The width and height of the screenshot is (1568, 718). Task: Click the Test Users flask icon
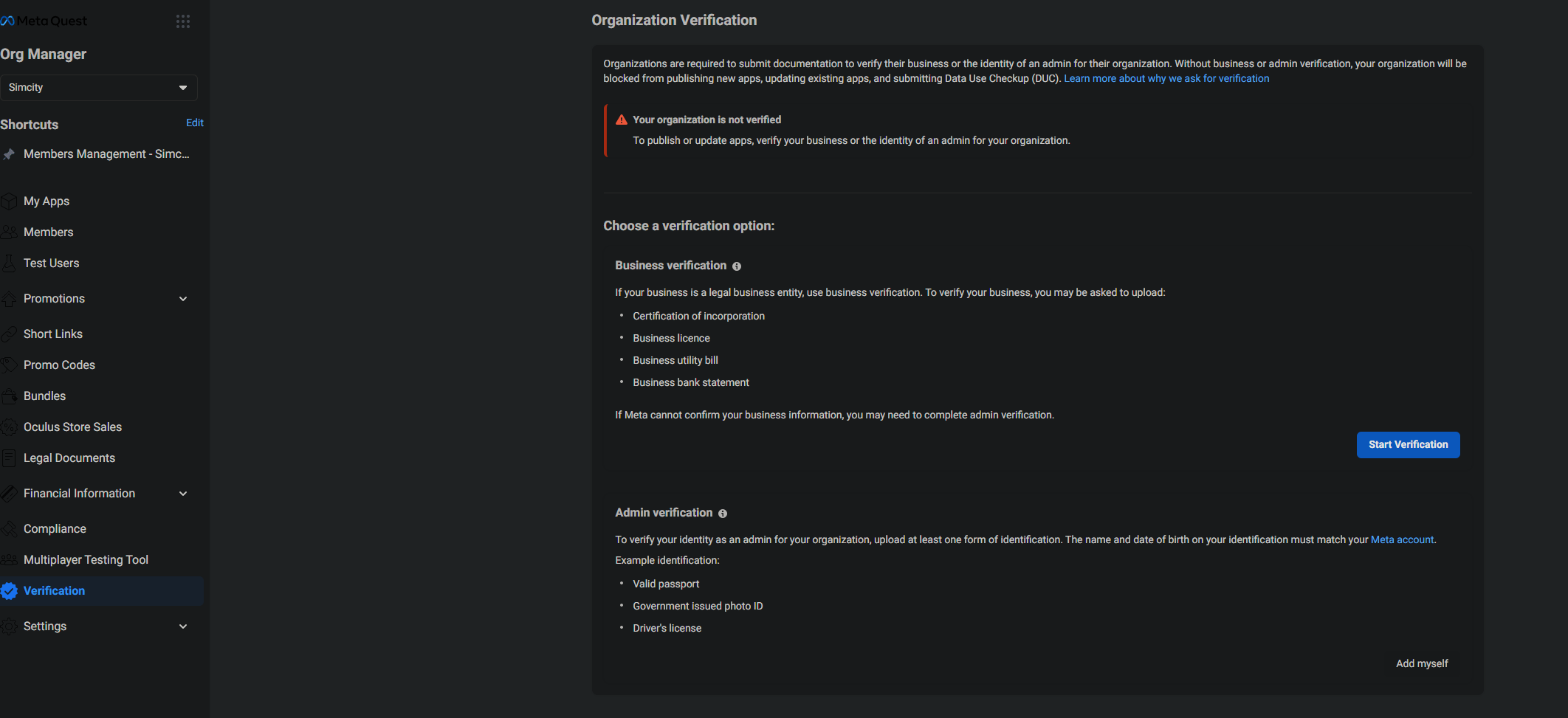click(9, 263)
